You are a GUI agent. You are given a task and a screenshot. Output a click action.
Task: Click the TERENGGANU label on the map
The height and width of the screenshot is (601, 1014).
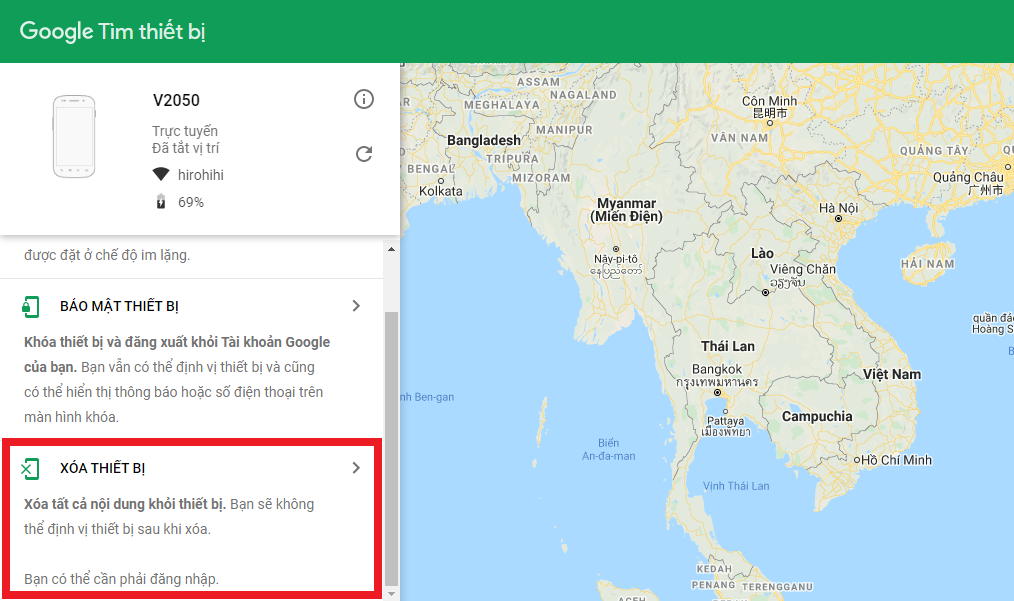[x=777, y=587]
